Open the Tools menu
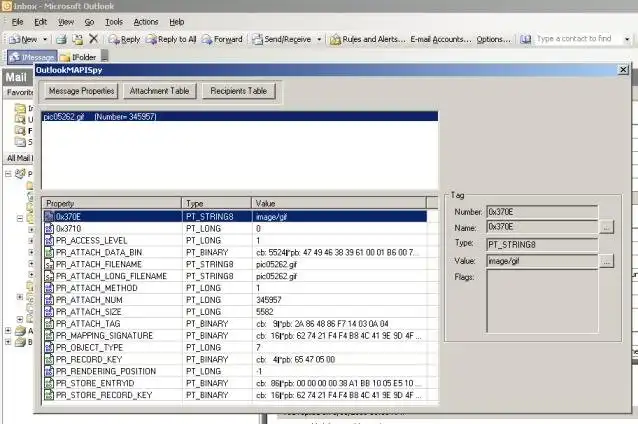 coord(114,22)
